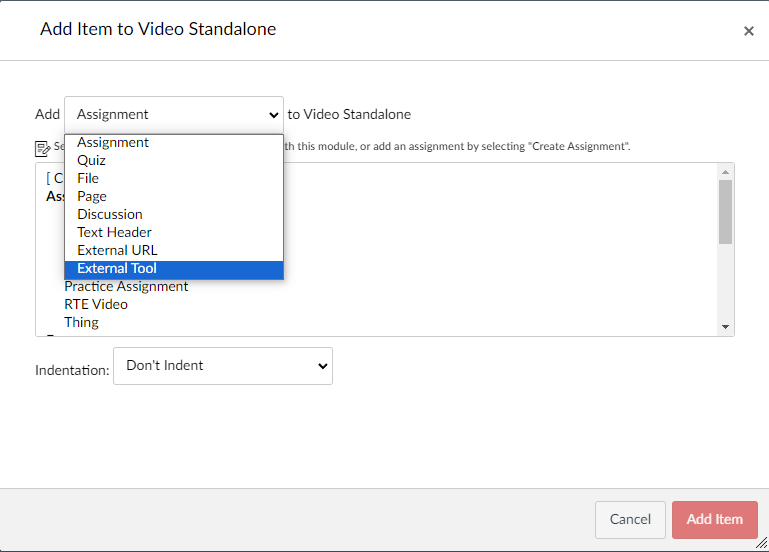Click the assignment list scrollbar thumb
769x552 pixels.
point(725,212)
